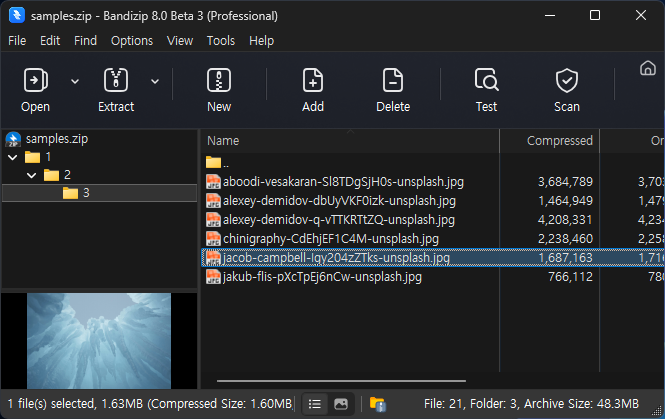This screenshot has width=665, height=419.
Task: Click the Extract toolbar icon
Action: [116, 81]
